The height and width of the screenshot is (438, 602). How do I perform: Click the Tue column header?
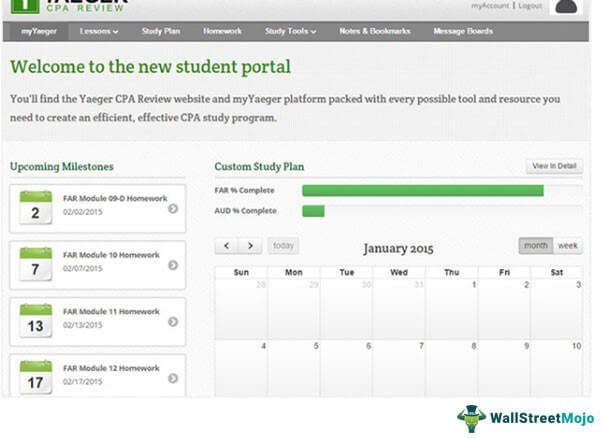click(x=346, y=273)
